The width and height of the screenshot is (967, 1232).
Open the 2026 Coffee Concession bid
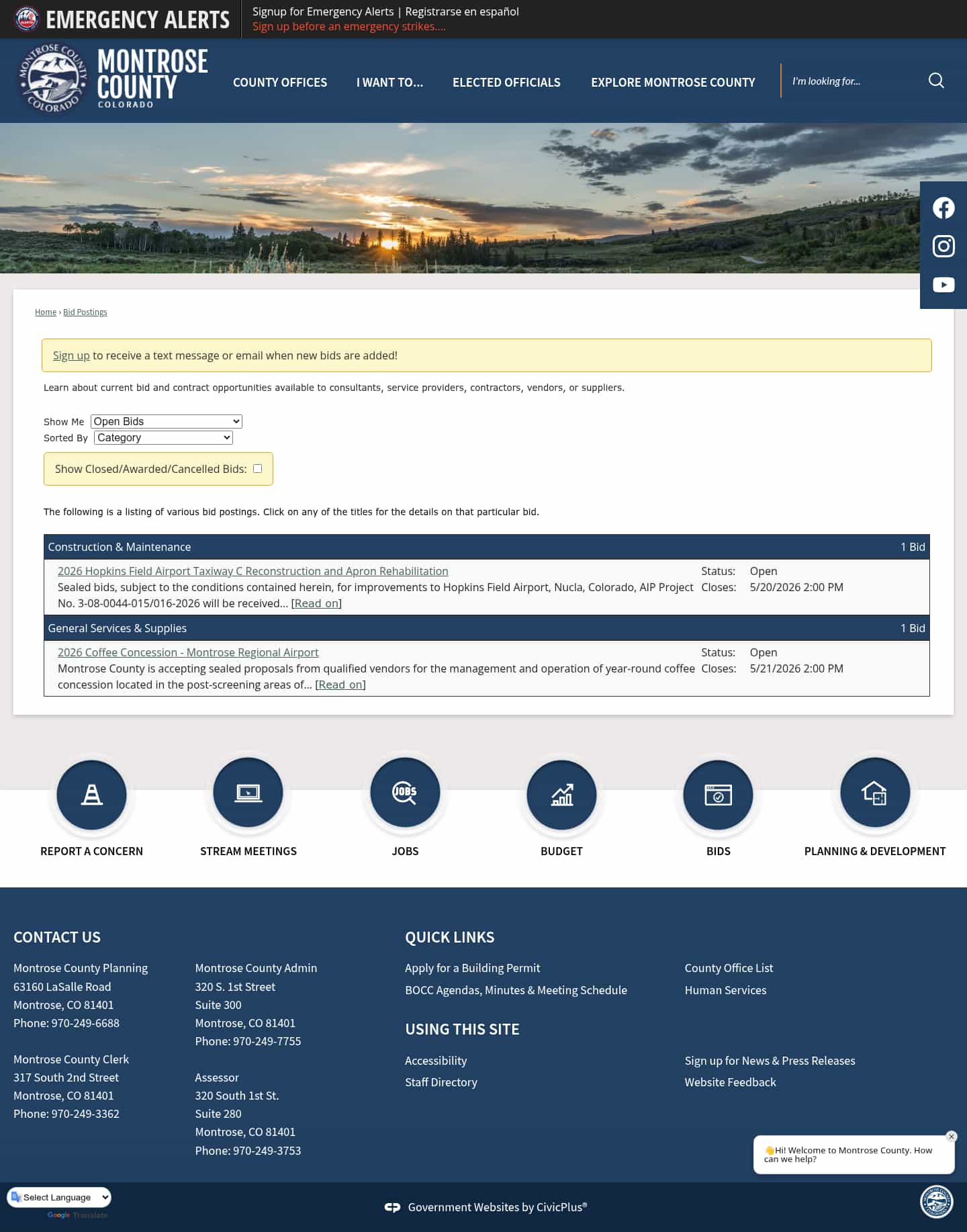pyautogui.click(x=188, y=652)
